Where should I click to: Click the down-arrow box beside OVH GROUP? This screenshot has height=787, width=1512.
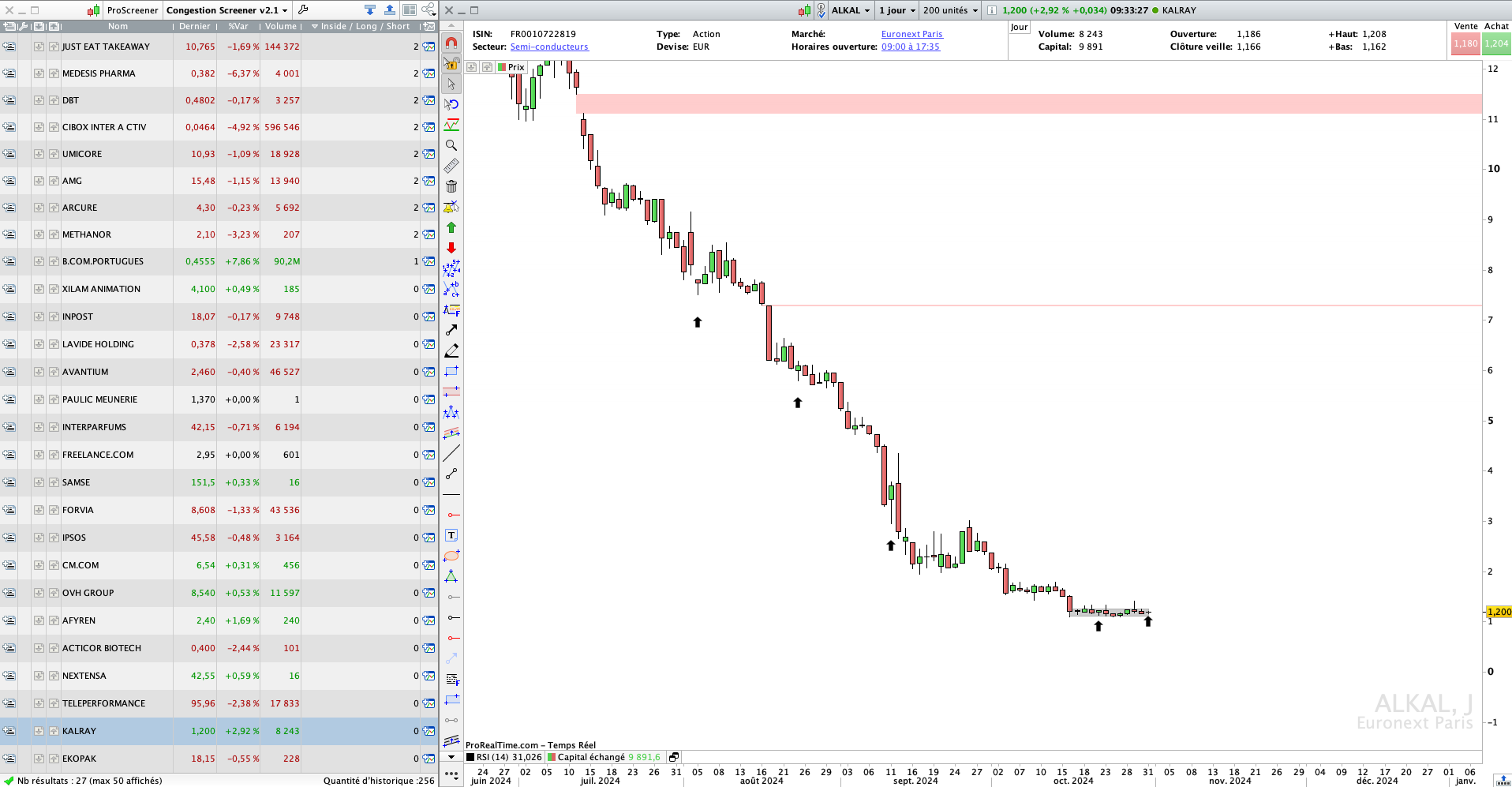click(x=39, y=593)
